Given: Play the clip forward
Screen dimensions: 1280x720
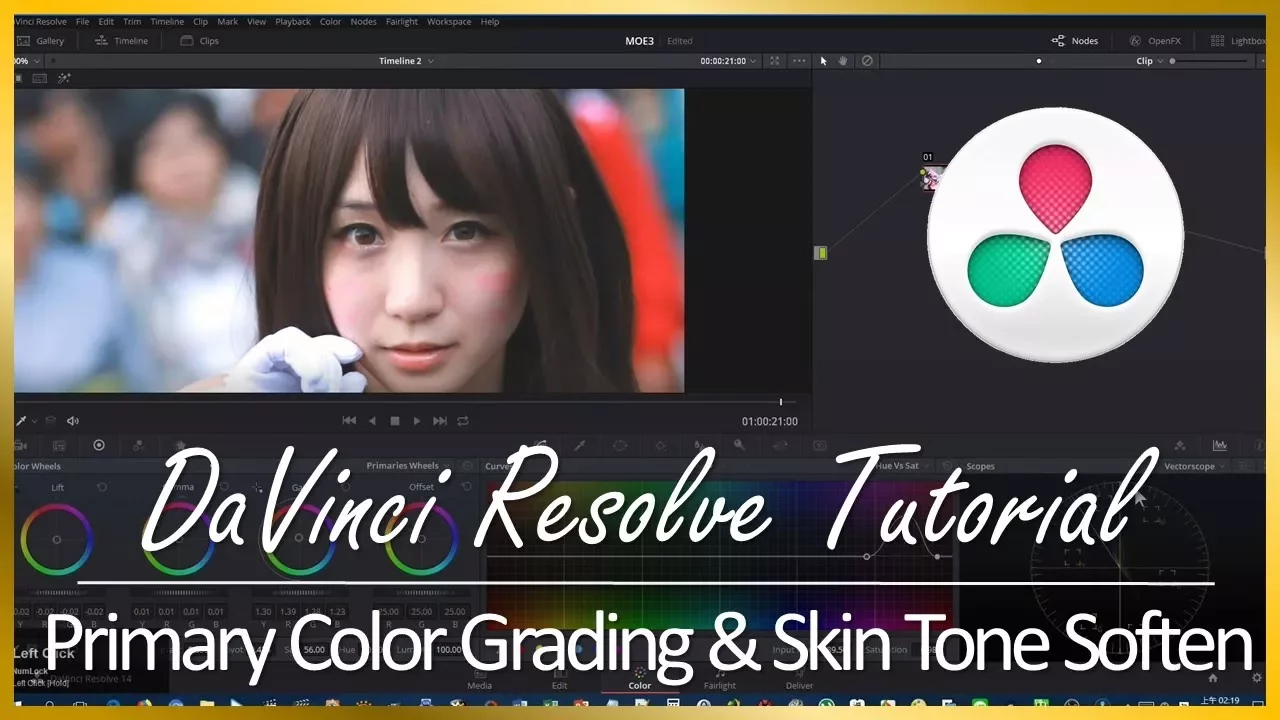Looking at the screenshot, I should 417,421.
